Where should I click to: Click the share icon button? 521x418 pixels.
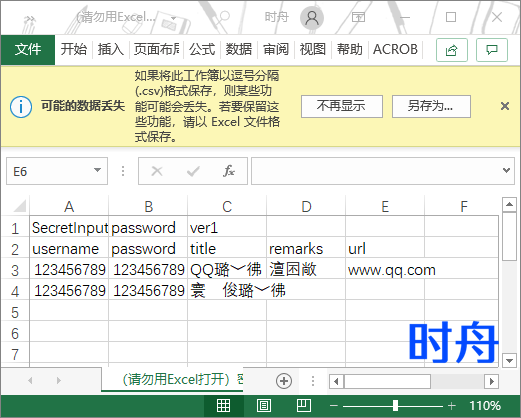[452, 50]
